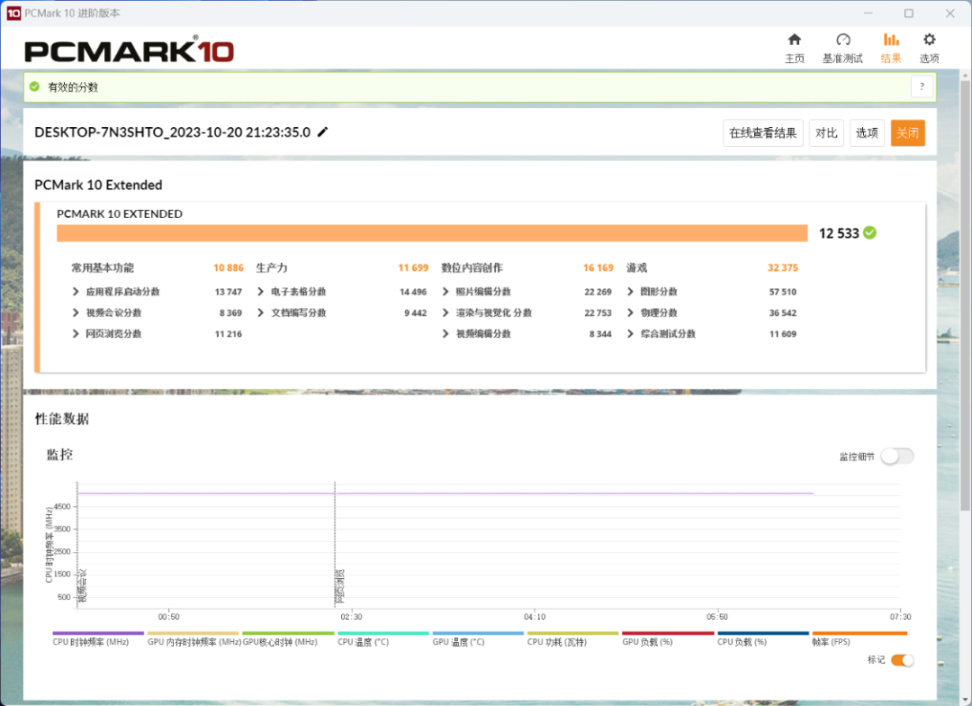Click the question mark help icon

tap(922, 87)
